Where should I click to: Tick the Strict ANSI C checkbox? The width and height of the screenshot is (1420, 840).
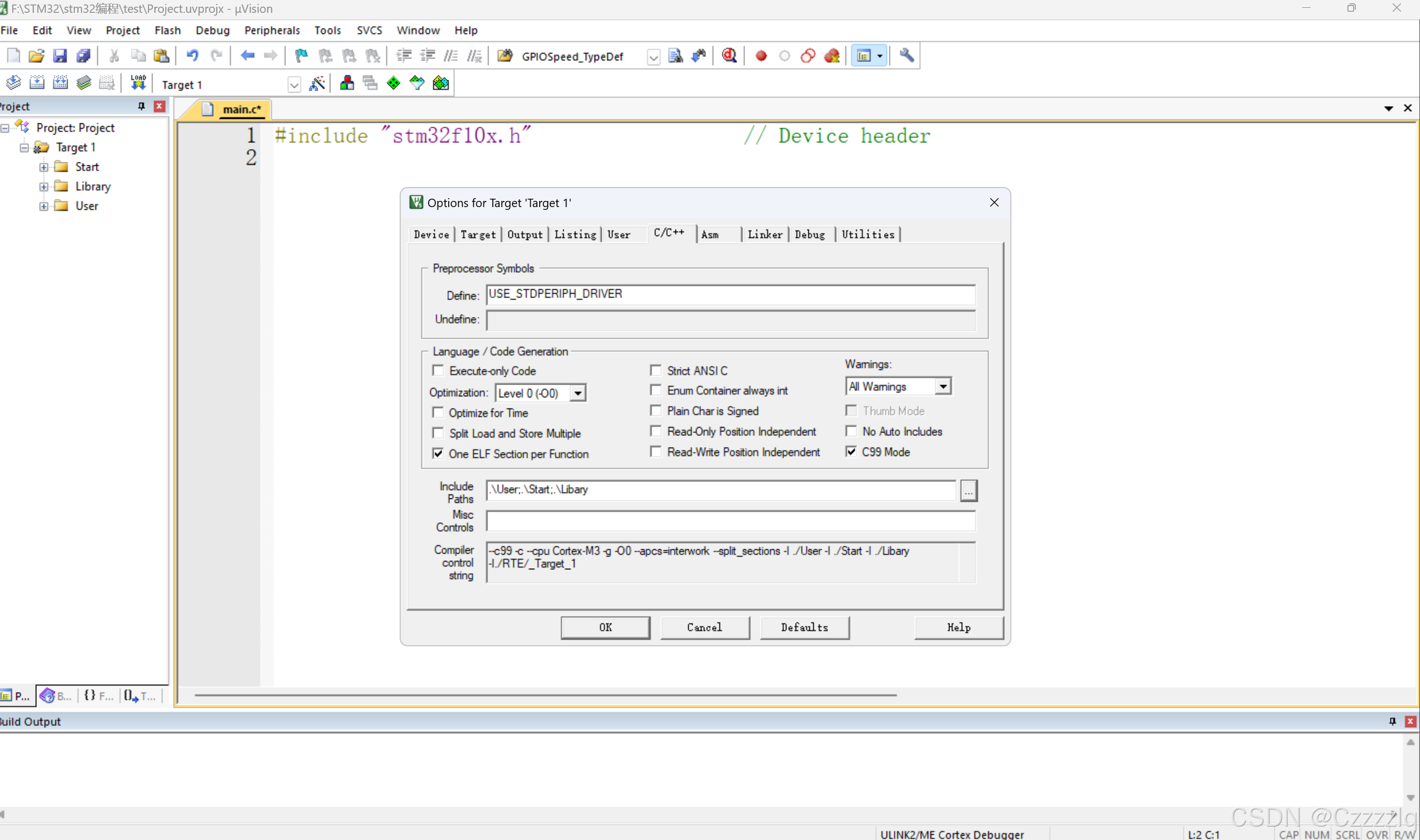coord(655,371)
